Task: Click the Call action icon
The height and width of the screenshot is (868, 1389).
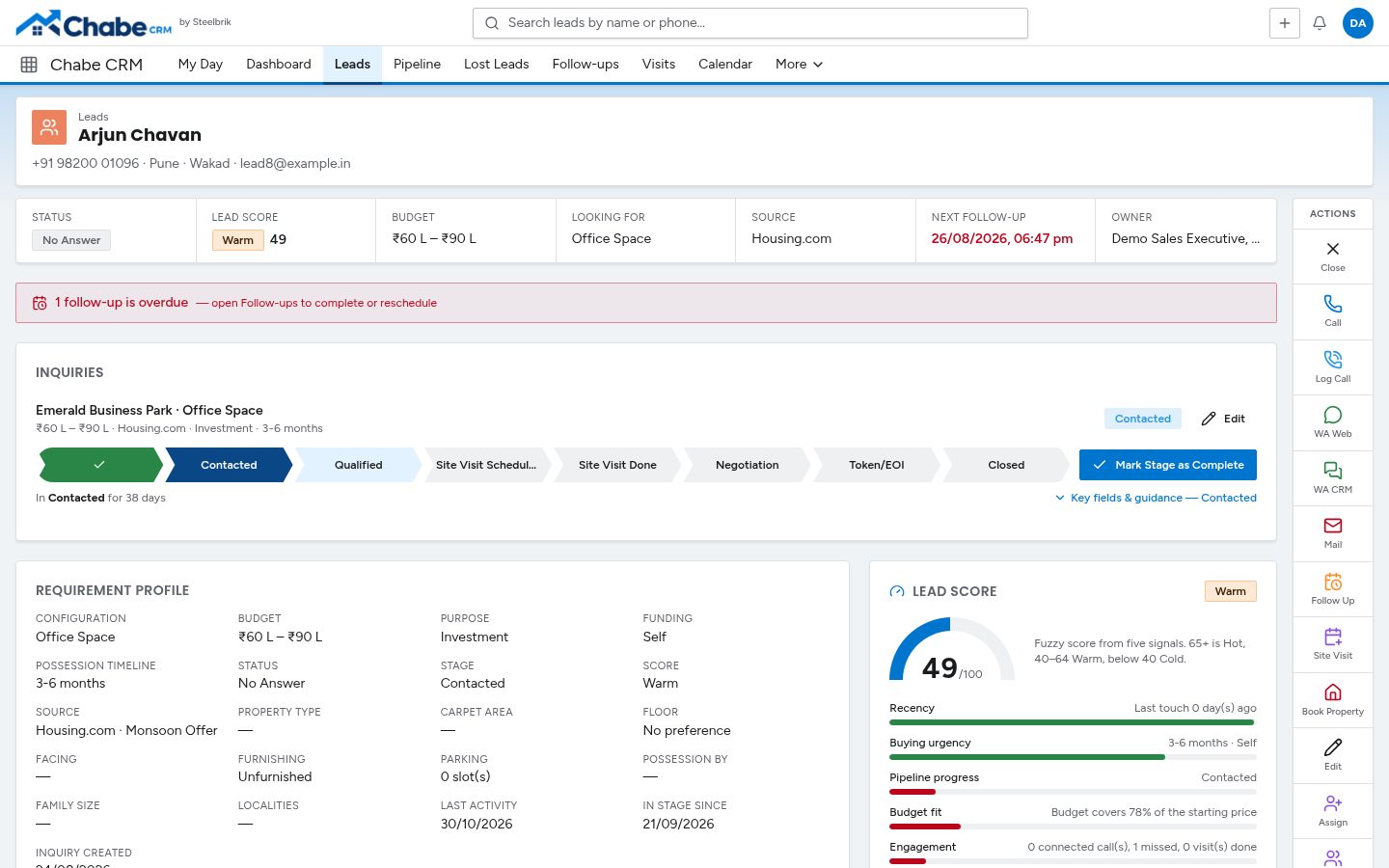Action: point(1333,312)
